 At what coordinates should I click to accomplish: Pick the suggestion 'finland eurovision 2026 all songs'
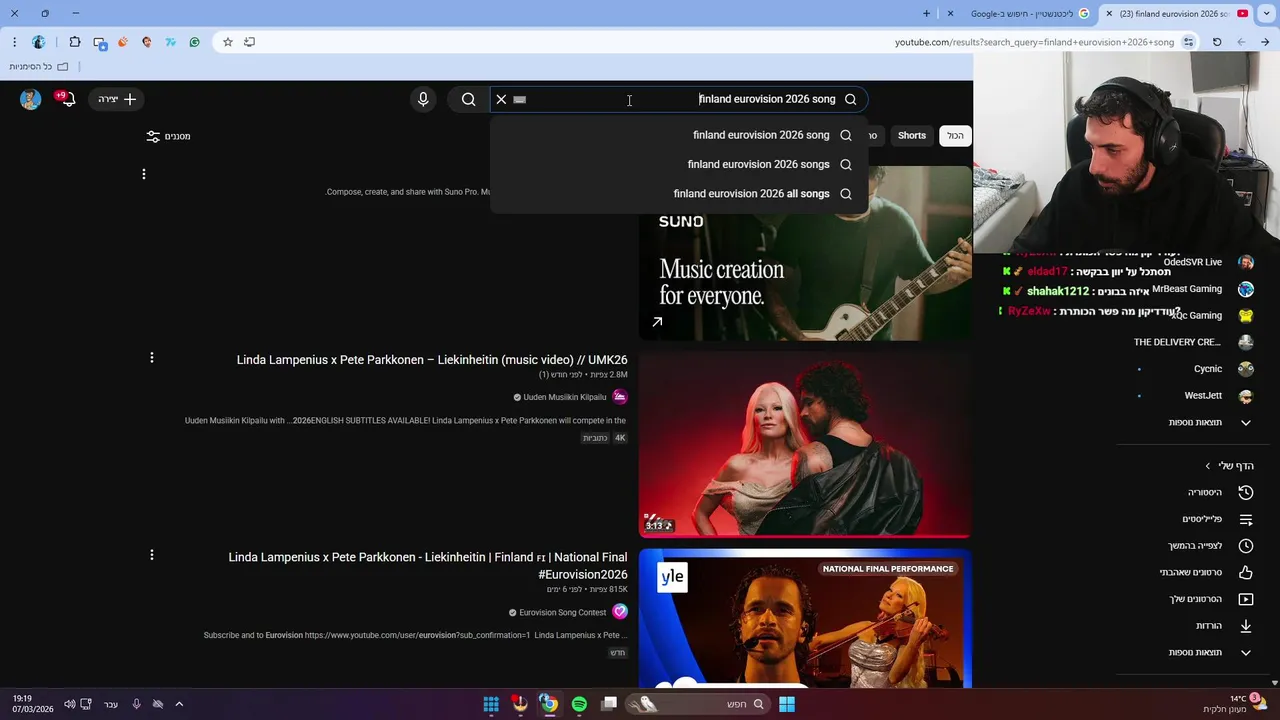(x=679, y=194)
